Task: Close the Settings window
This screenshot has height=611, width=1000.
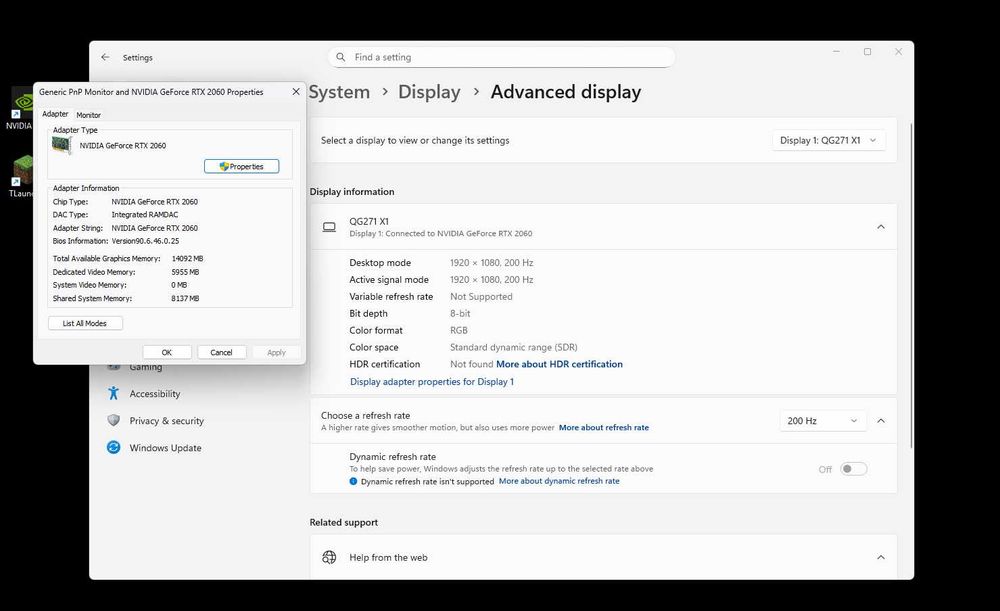Action: point(898,52)
